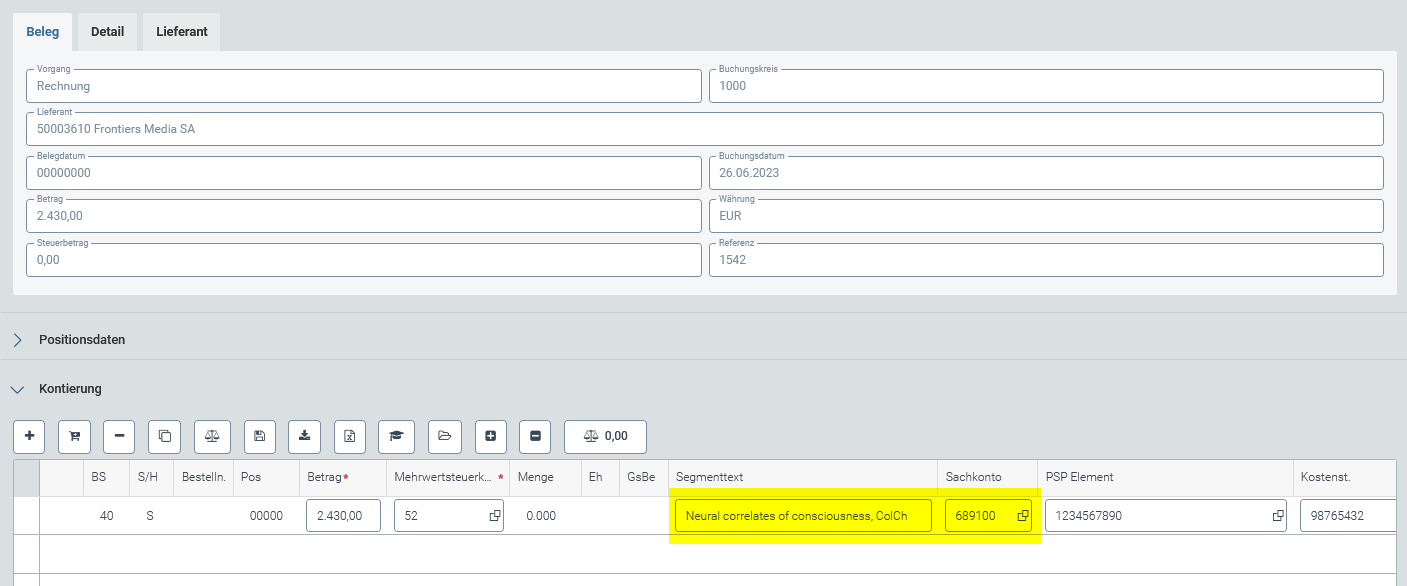The height and width of the screenshot is (586, 1407).
Task: Click the Excel file export icon
Action: pyautogui.click(x=350, y=436)
